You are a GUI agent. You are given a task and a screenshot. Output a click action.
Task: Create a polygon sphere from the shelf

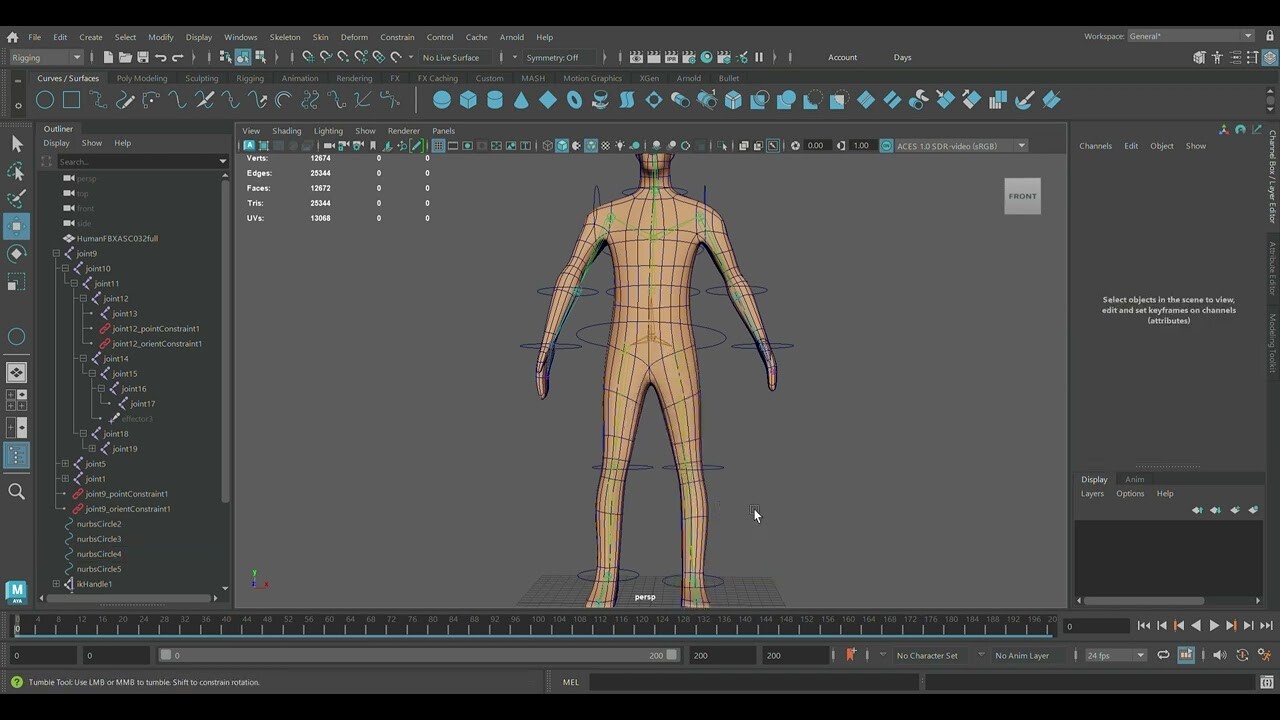[441, 100]
